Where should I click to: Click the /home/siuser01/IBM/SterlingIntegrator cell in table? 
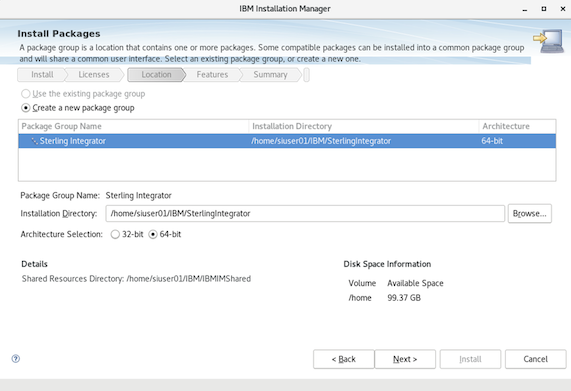321,141
